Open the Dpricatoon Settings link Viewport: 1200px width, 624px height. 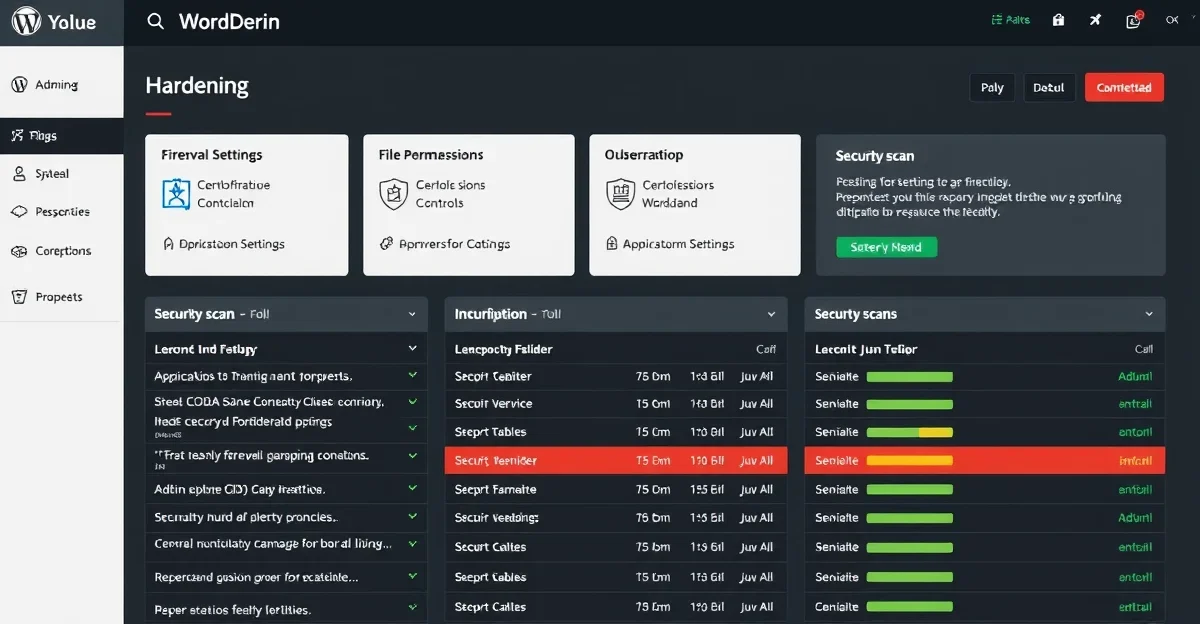coord(231,244)
